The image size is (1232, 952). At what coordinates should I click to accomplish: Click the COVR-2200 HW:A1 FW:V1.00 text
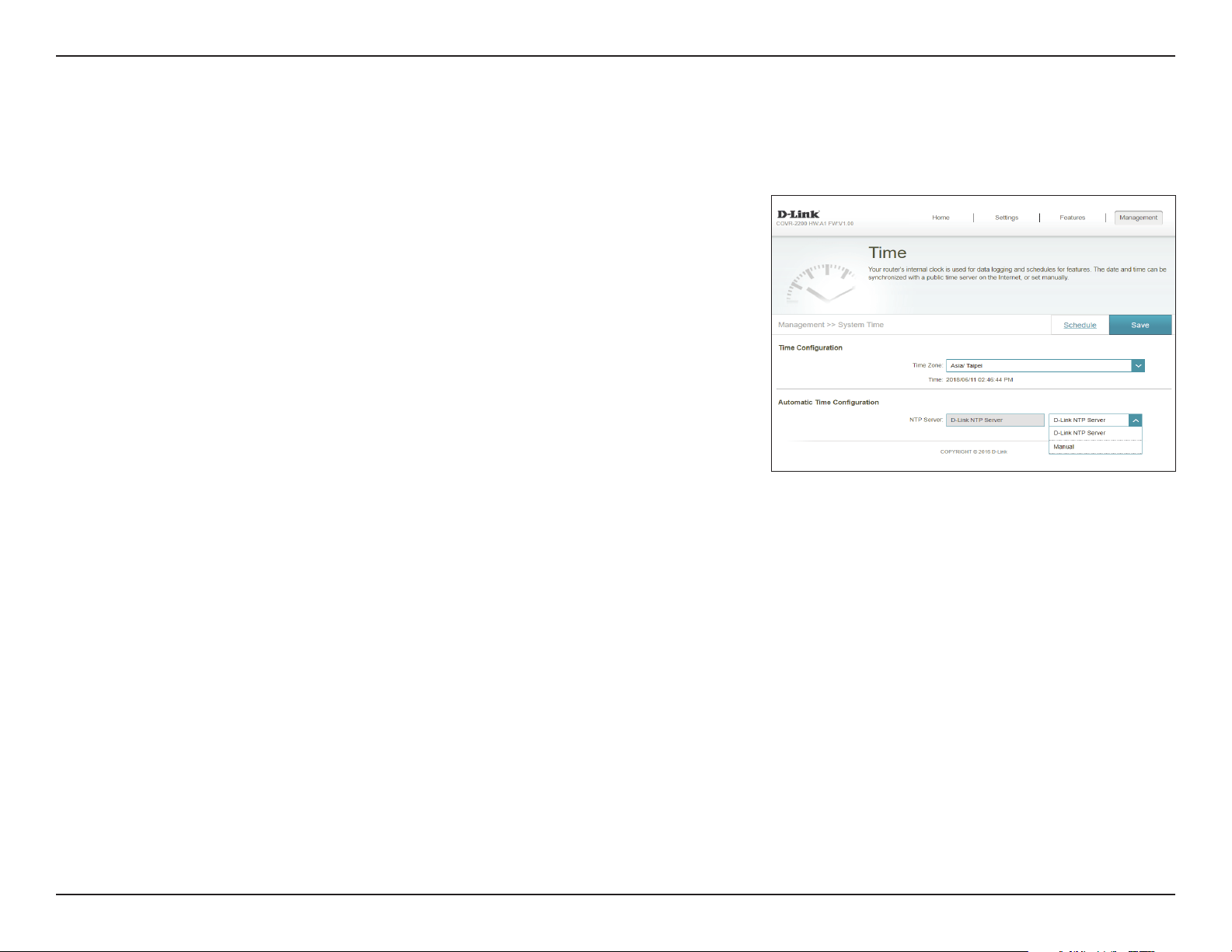click(x=815, y=224)
